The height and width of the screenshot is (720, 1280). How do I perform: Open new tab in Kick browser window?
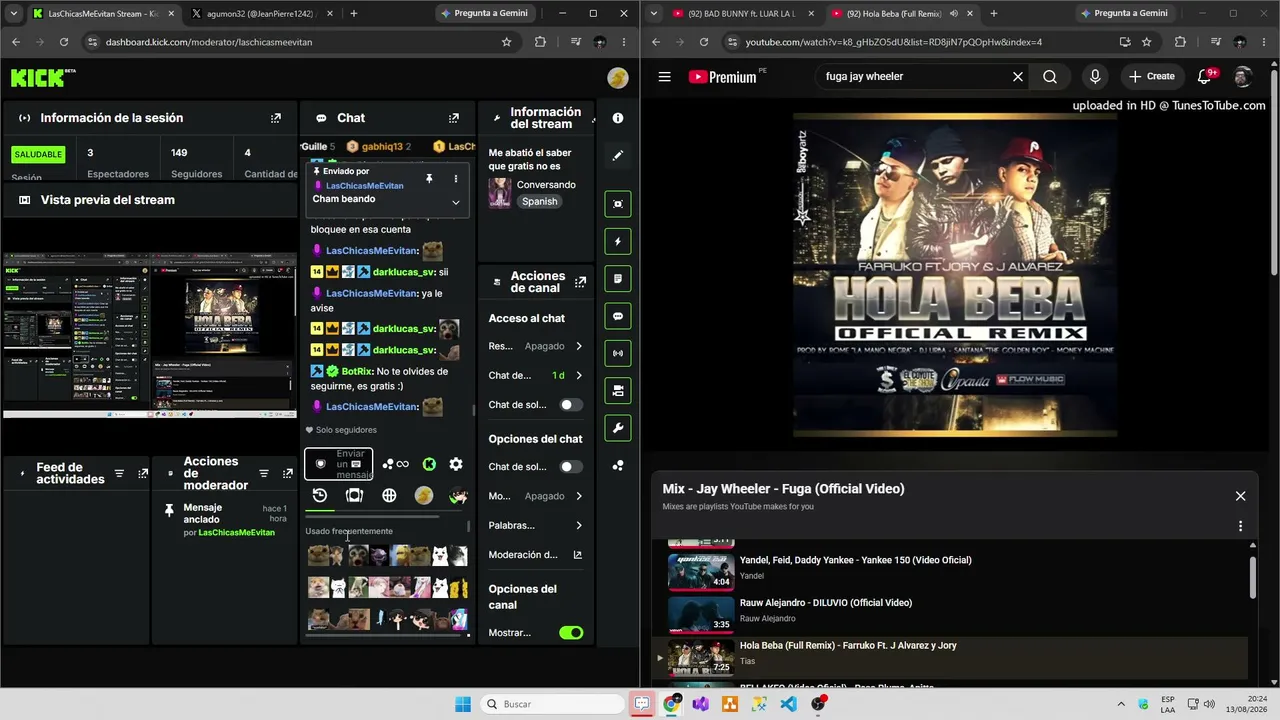tap(354, 14)
